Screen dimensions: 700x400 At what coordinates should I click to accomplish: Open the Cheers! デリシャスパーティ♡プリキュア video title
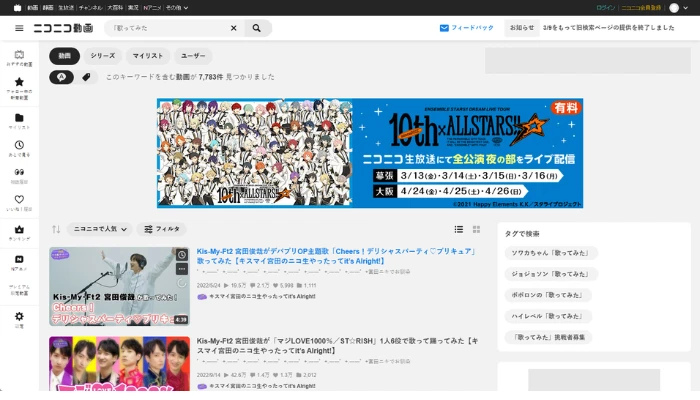click(336, 256)
